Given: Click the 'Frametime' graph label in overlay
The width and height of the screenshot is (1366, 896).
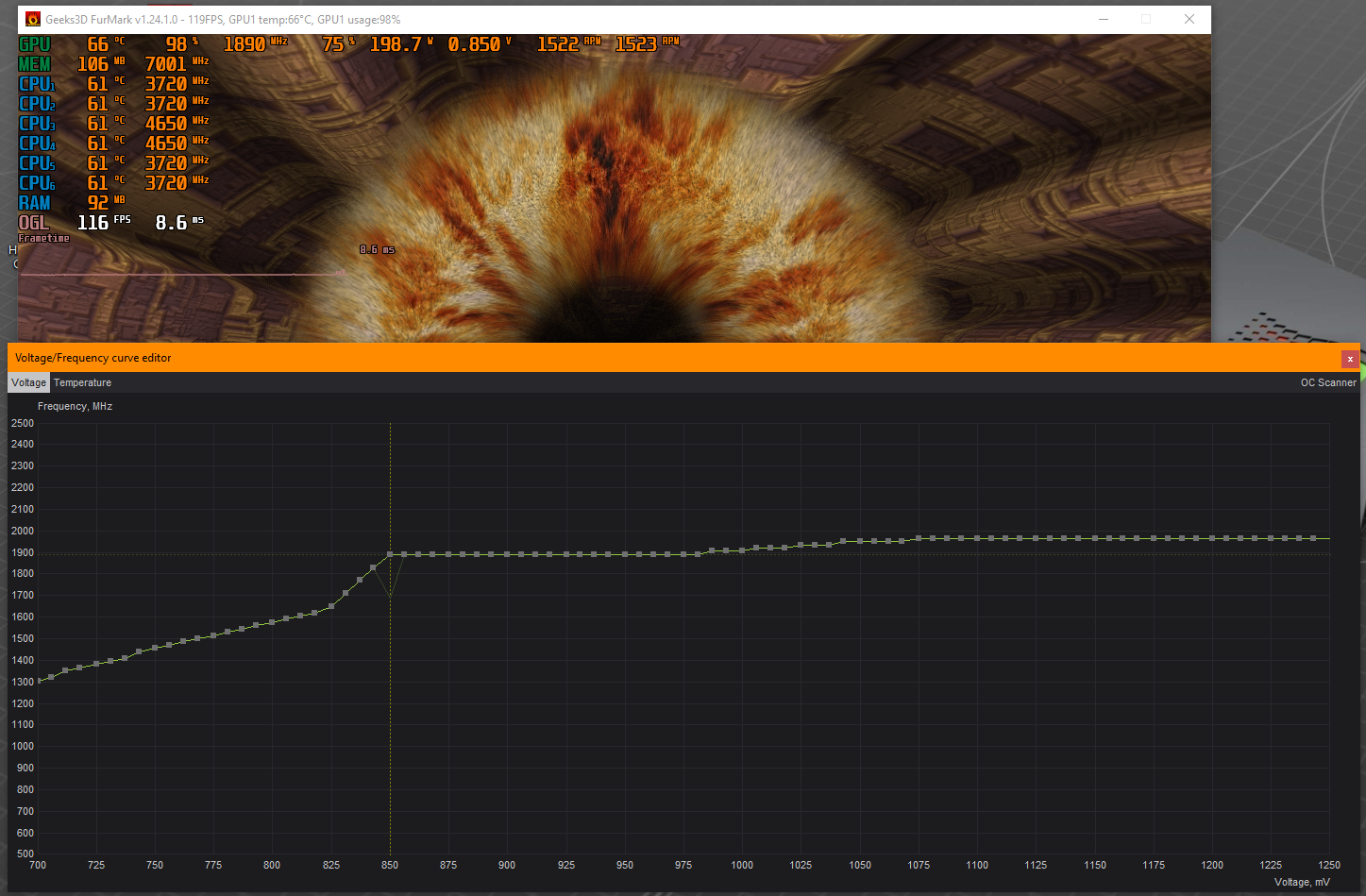Looking at the screenshot, I should click(44, 238).
